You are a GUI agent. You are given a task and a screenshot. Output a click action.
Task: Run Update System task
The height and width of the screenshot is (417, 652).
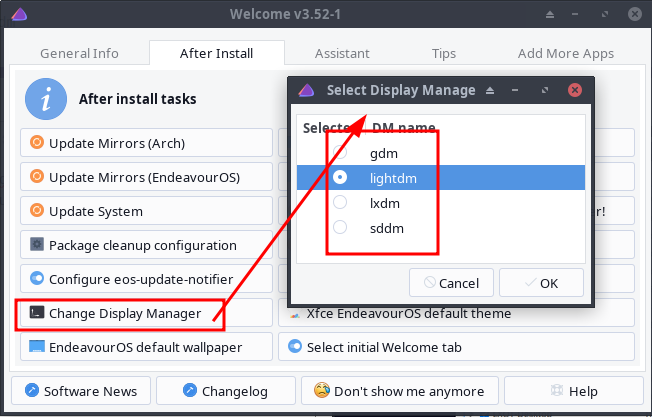[146, 211]
